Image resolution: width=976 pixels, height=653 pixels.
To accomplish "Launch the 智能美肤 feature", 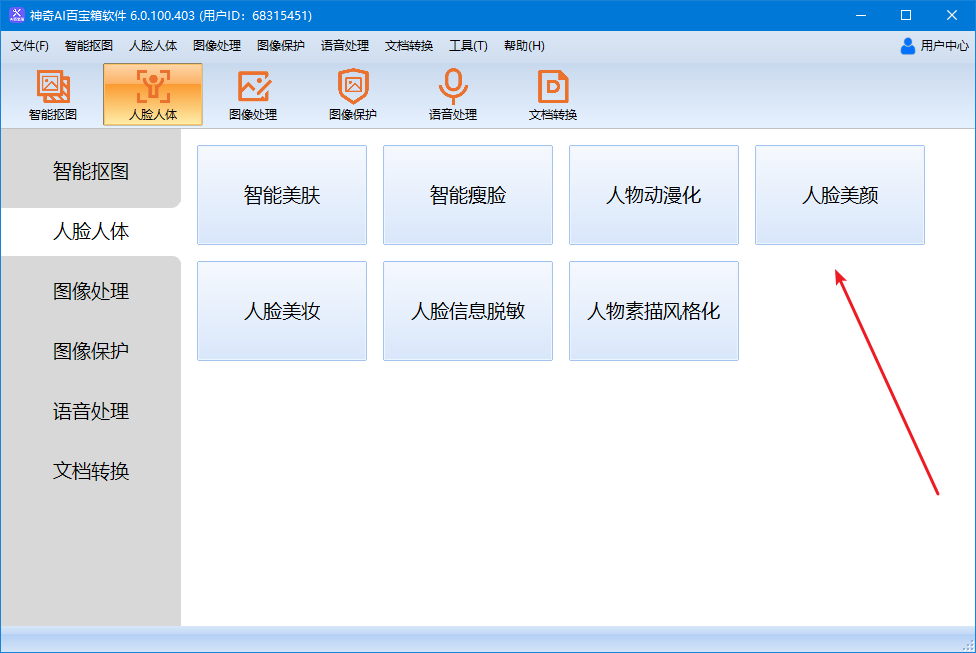I will point(282,195).
